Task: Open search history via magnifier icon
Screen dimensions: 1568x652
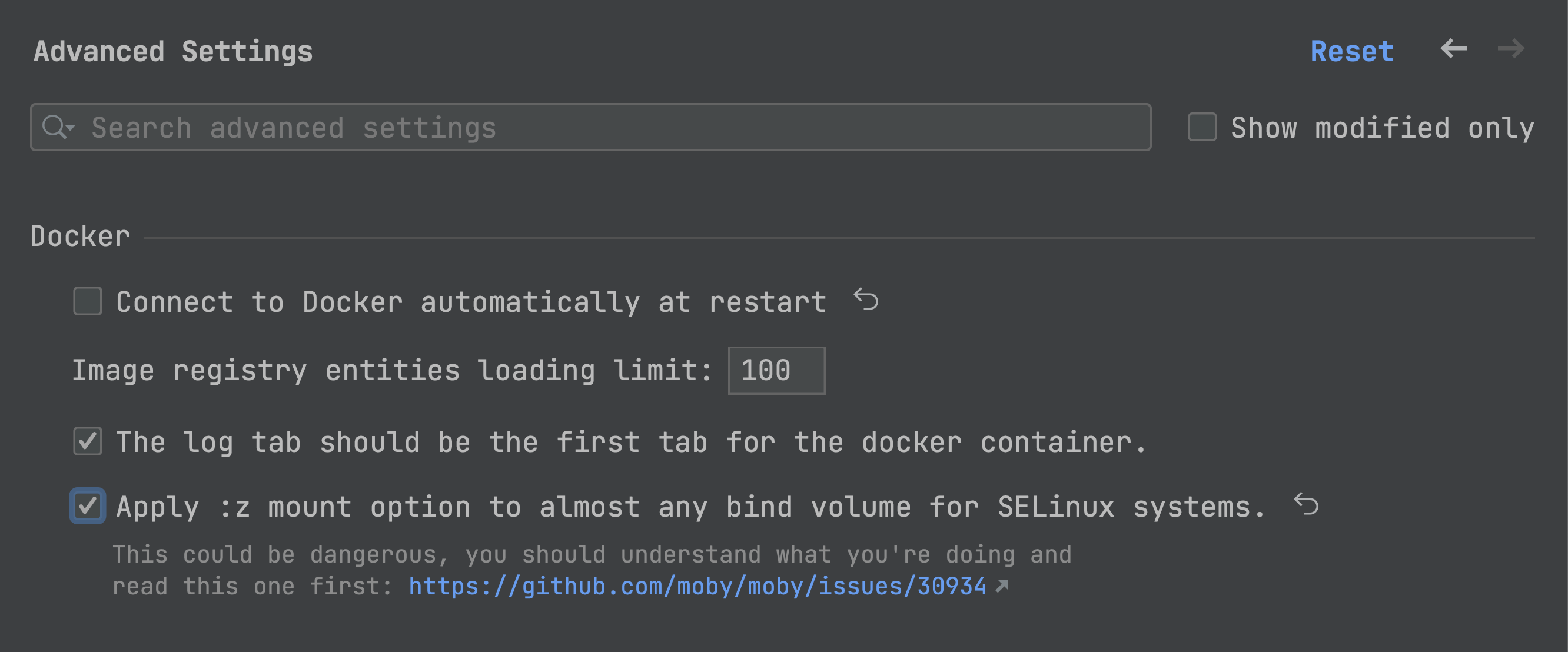Action: [x=57, y=128]
